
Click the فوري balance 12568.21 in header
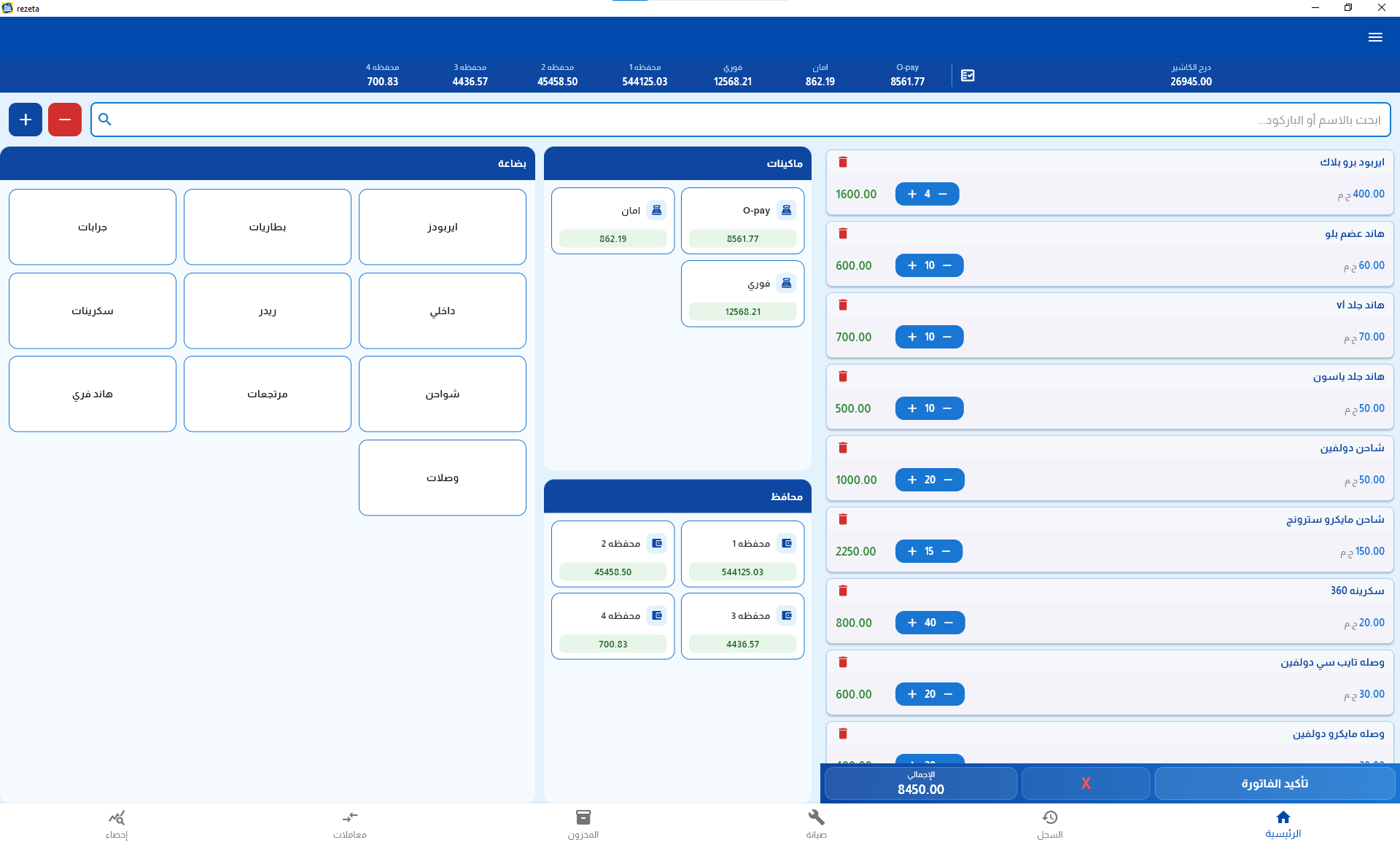[732, 82]
